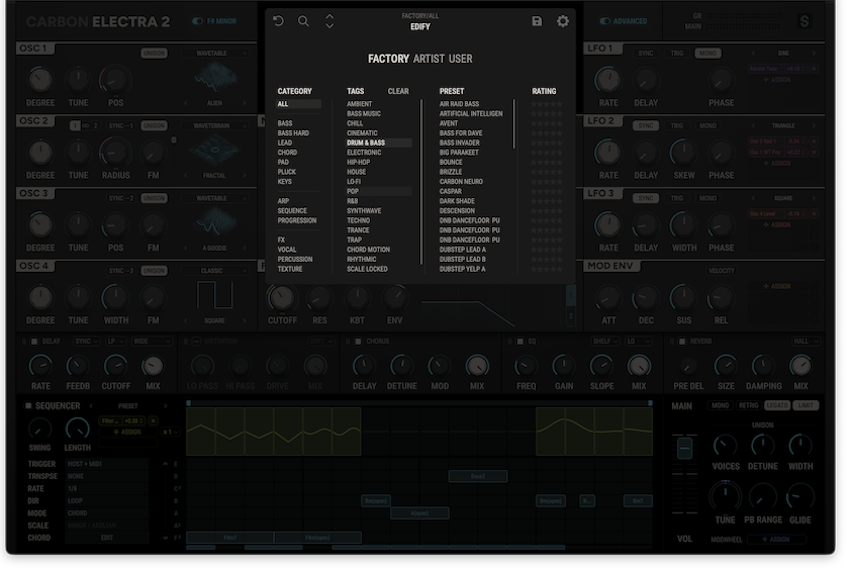Toggle the ADVANCED mode switch
This screenshot has width=850, height=571.
[x=605, y=21]
